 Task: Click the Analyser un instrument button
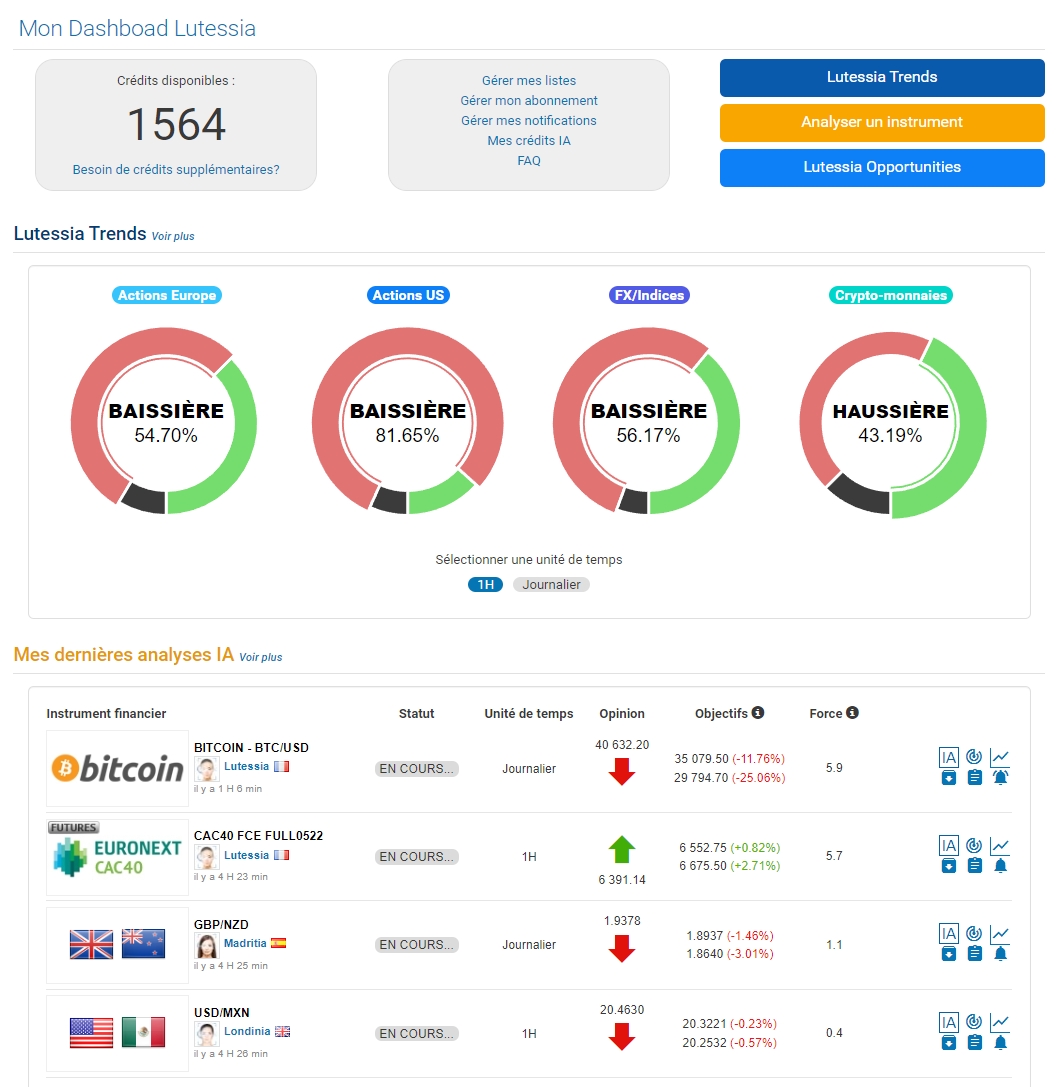point(882,123)
